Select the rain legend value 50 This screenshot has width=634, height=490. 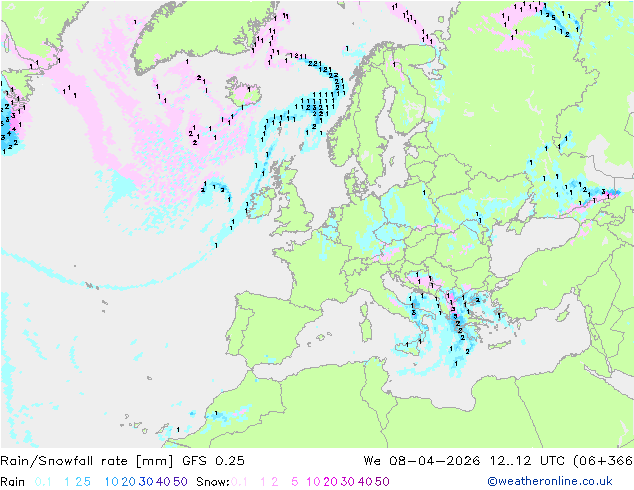click(x=180, y=482)
